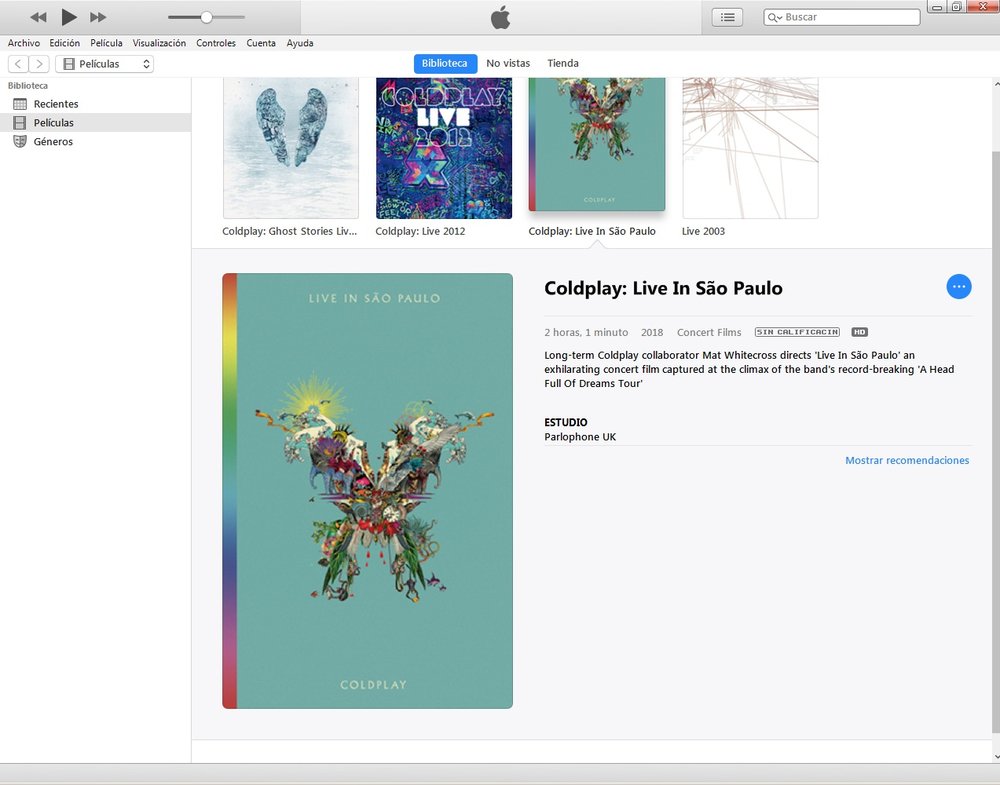Open the Visualización menu

159,43
